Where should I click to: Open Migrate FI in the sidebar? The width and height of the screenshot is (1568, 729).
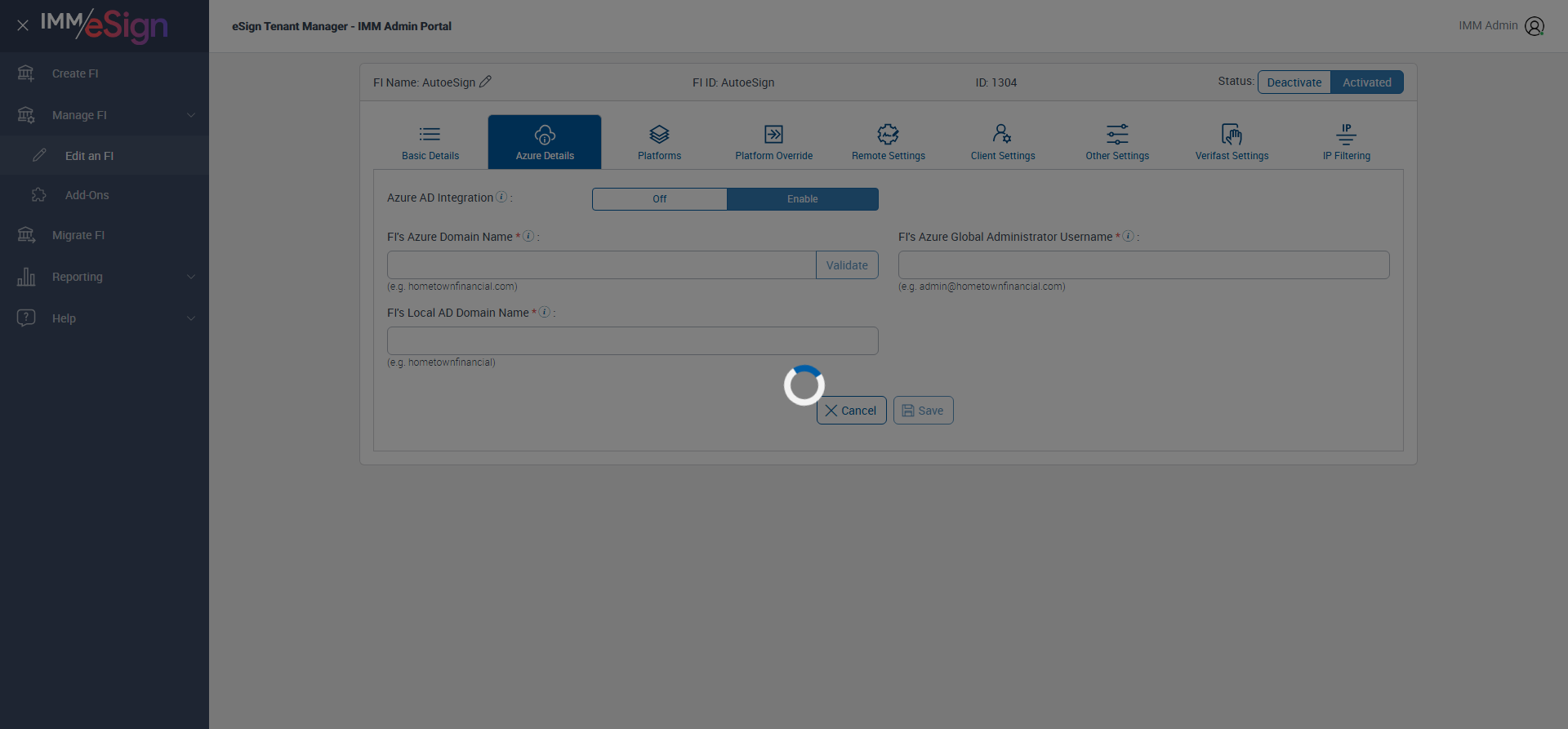[x=105, y=235]
